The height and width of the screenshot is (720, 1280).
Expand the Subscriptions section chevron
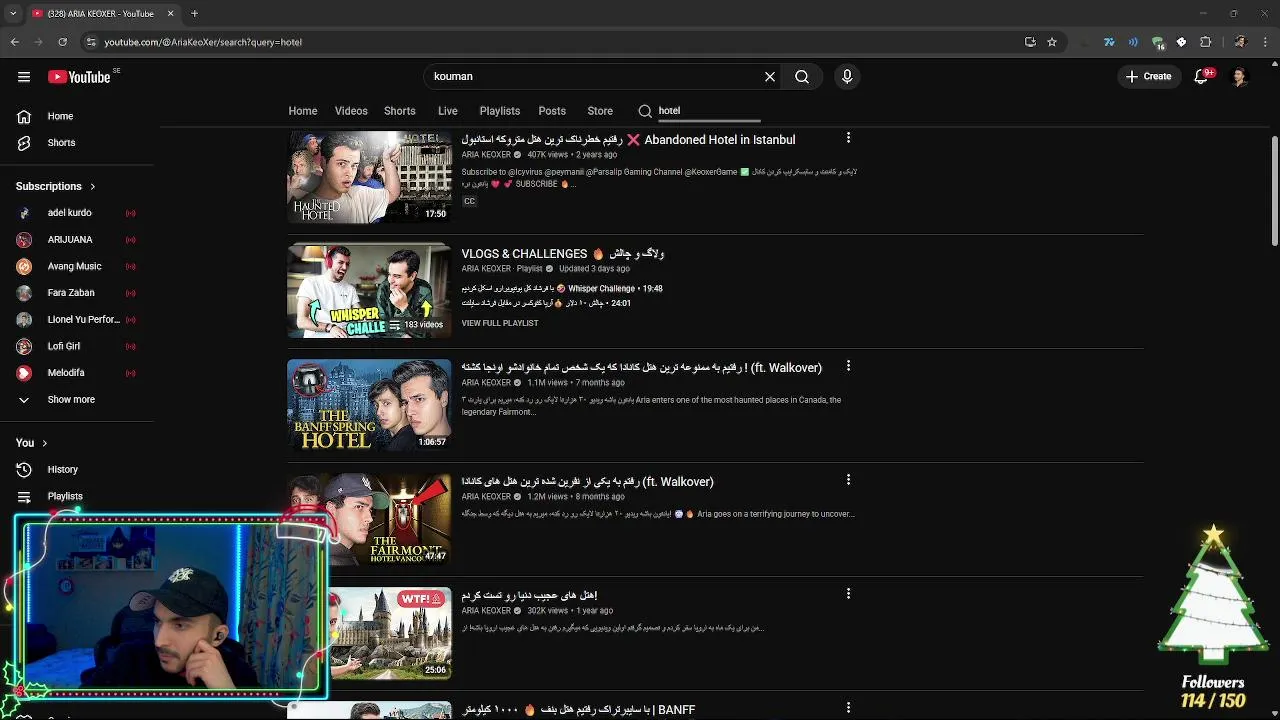(92, 187)
